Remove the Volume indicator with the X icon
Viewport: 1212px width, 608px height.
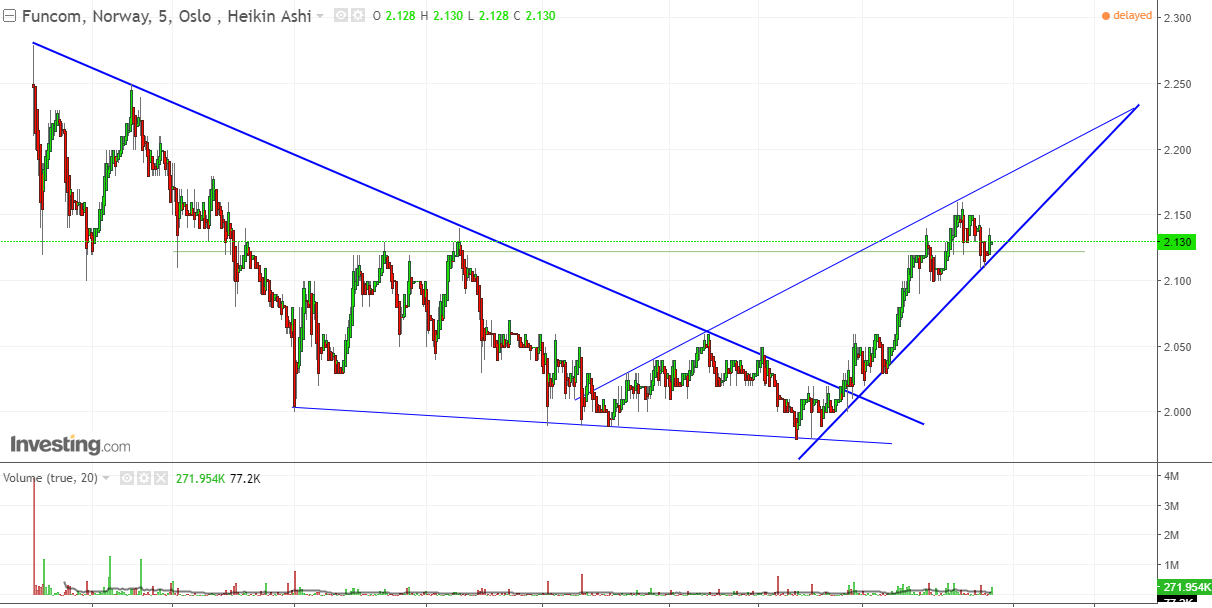coord(159,479)
